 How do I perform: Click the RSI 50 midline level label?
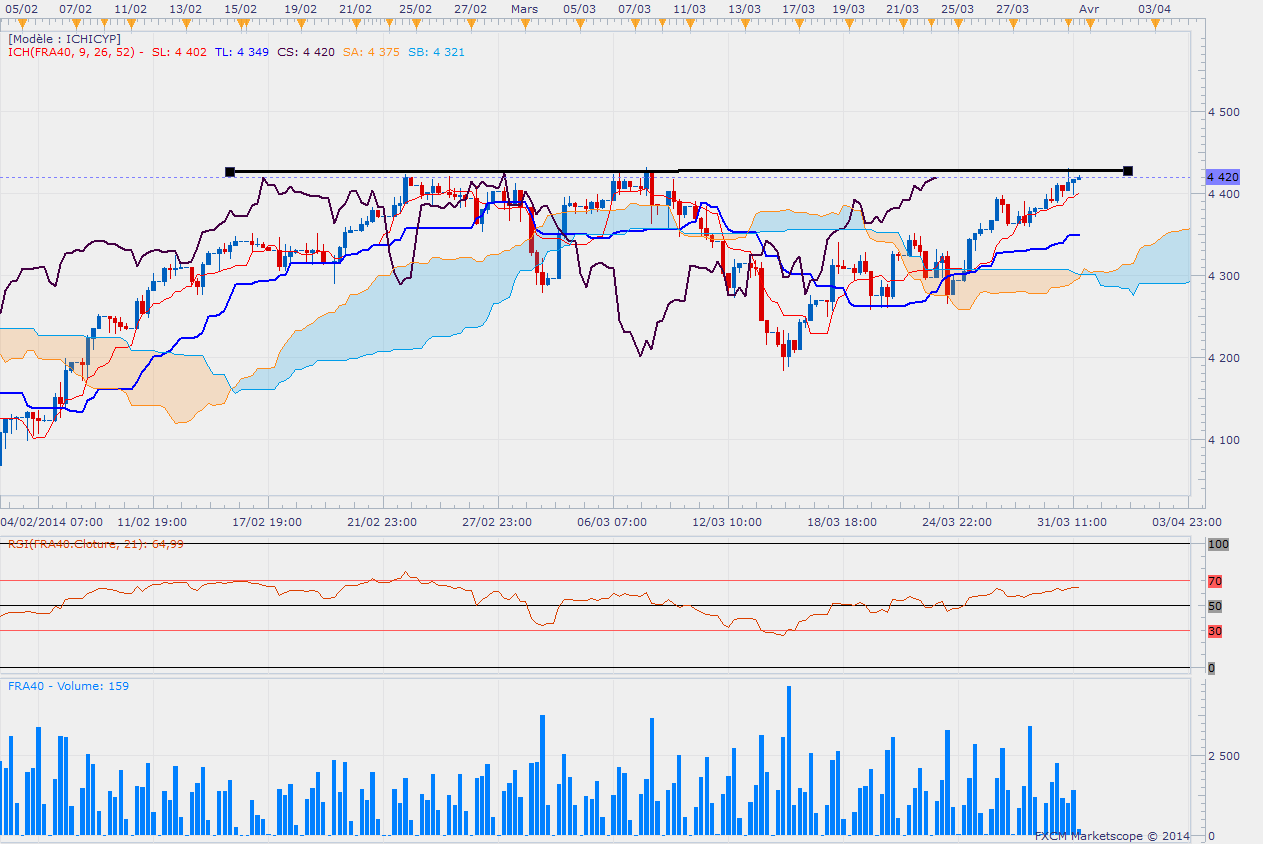pyautogui.click(x=1215, y=606)
